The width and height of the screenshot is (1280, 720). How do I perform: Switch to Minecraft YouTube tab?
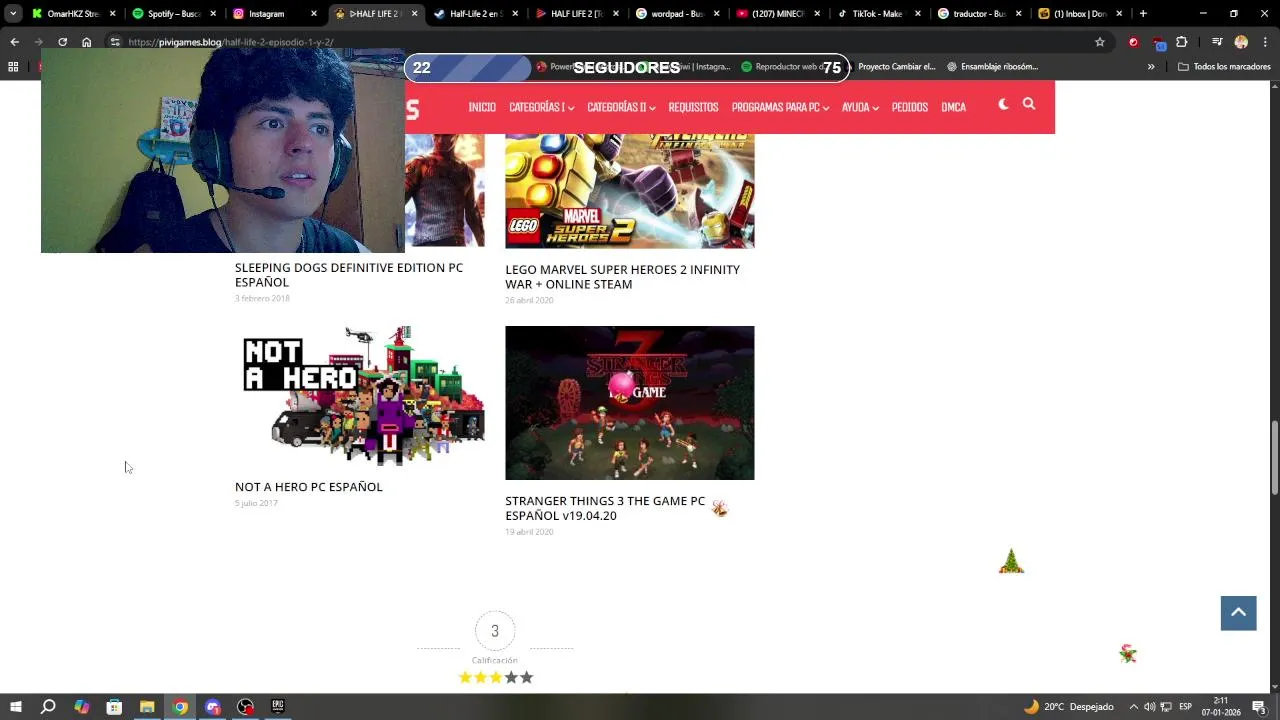[777, 14]
